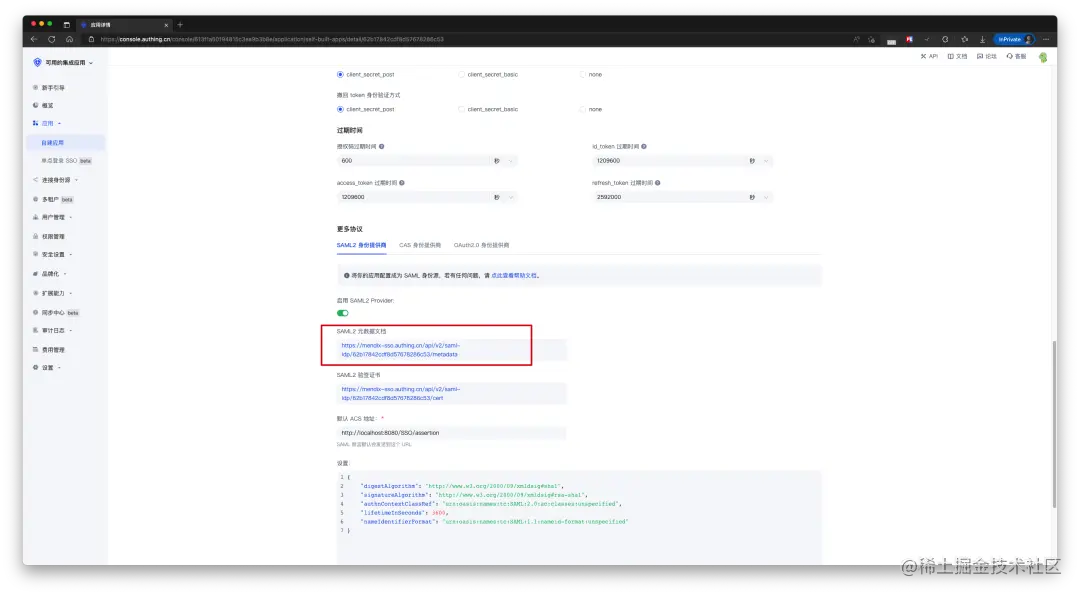Open the SAML2 metadata URL link
This screenshot has width=1080, height=595.
[401, 350]
